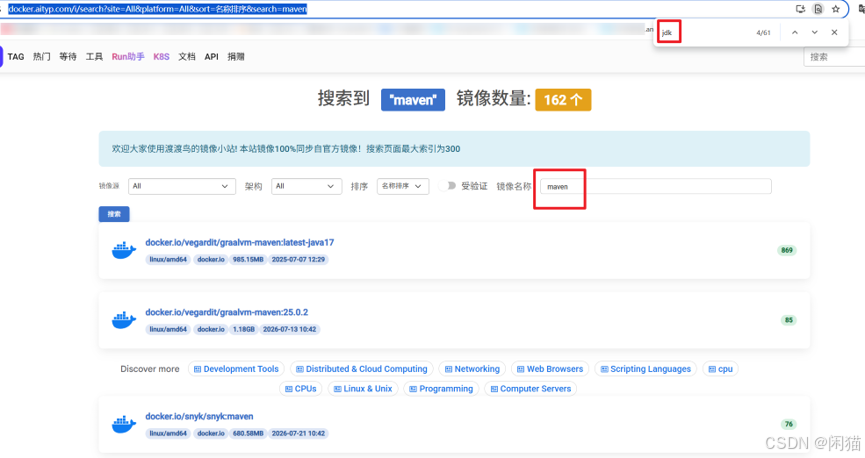Open the 热门 menu item
865x458 pixels.
(x=41, y=57)
